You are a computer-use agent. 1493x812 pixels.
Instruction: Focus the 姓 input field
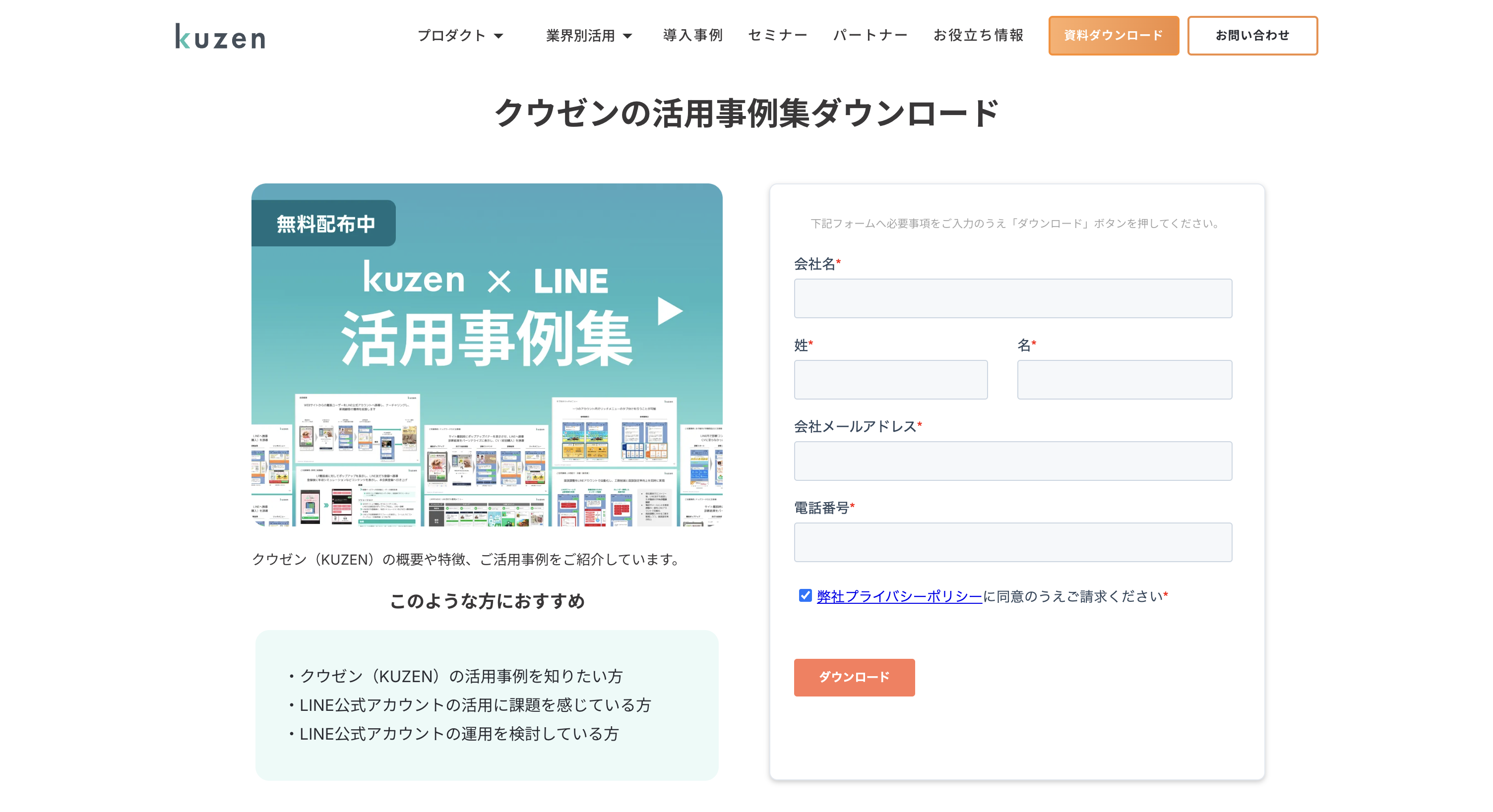891,379
